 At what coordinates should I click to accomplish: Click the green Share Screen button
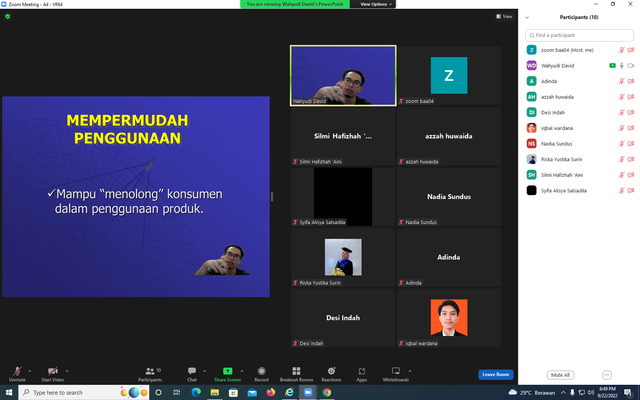pos(227,373)
